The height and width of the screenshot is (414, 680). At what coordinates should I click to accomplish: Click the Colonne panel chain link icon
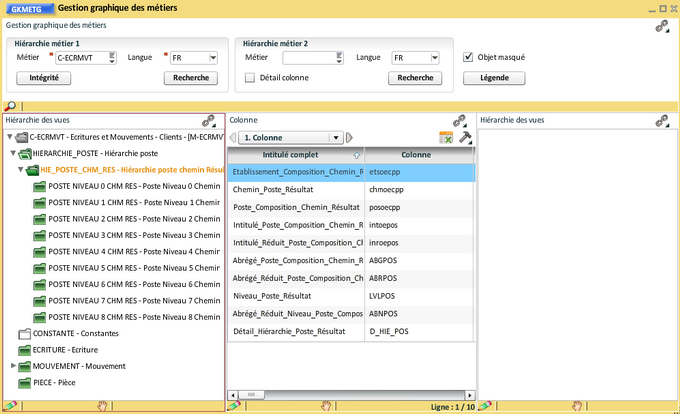point(459,120)
